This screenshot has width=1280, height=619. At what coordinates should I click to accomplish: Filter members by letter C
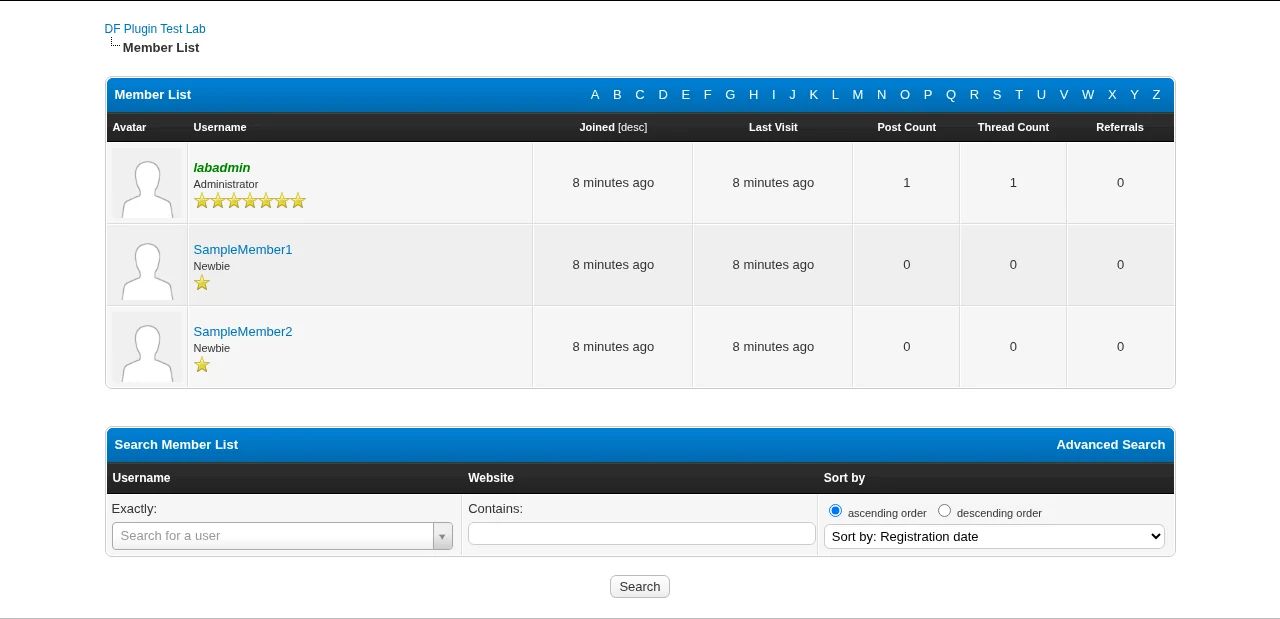pyautogui.click(x=640, y=95)
